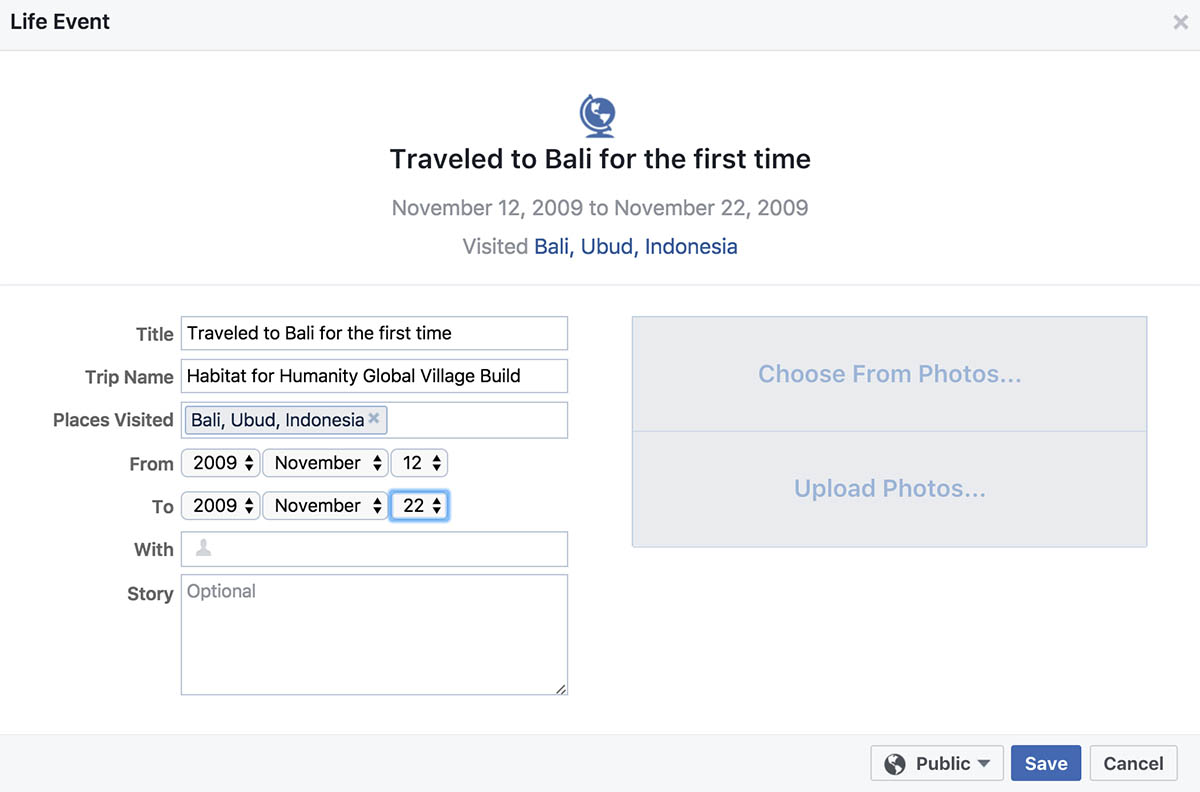Open the From year dropdown
Image resolution: width=1200 pixels, height=792 pixels.
[x=221, y=463]
